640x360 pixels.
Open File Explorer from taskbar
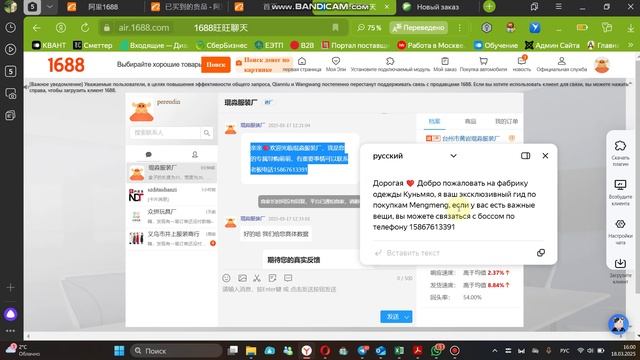[x=251, y=351]
